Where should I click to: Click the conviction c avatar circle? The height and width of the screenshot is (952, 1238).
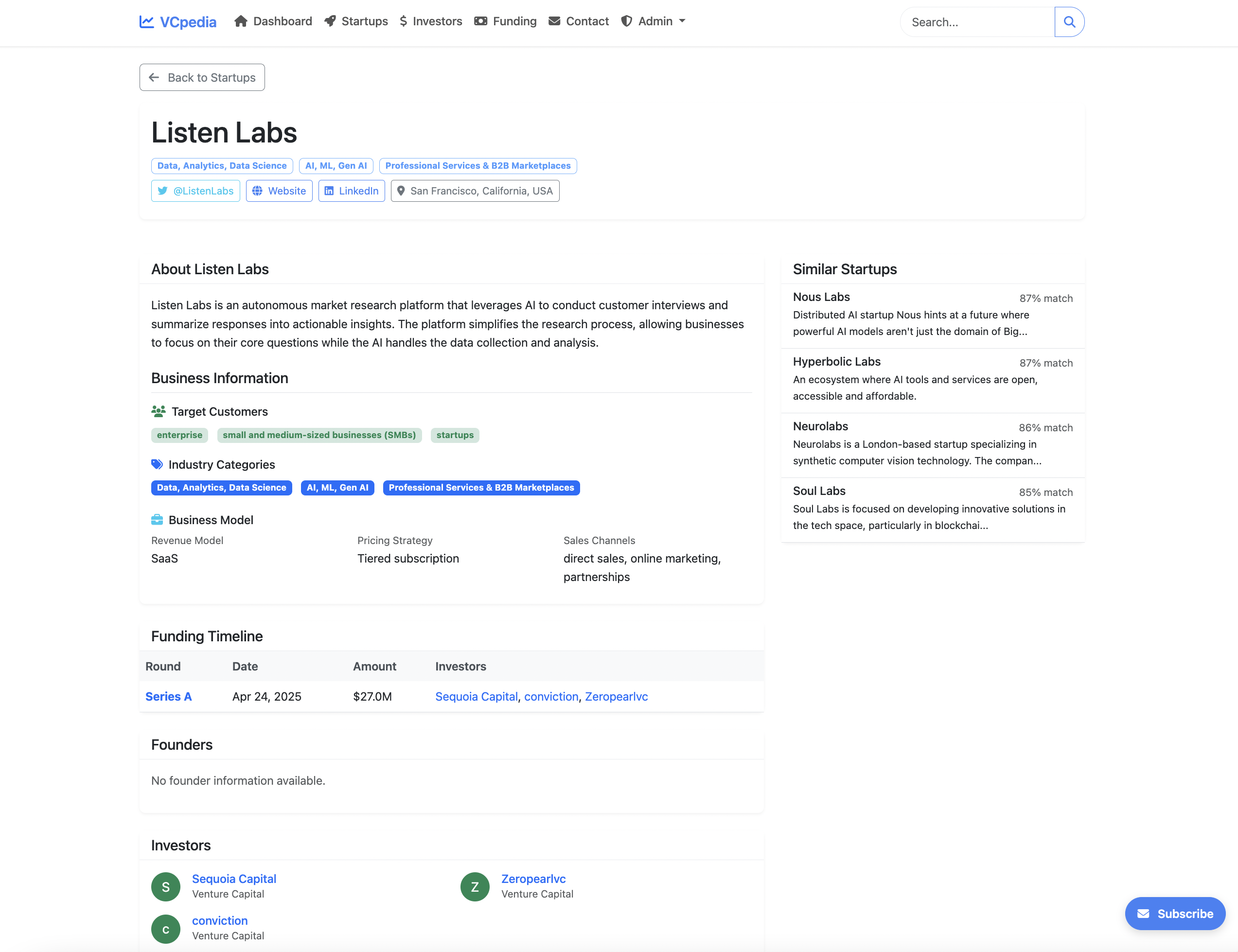tap(165, 929)
